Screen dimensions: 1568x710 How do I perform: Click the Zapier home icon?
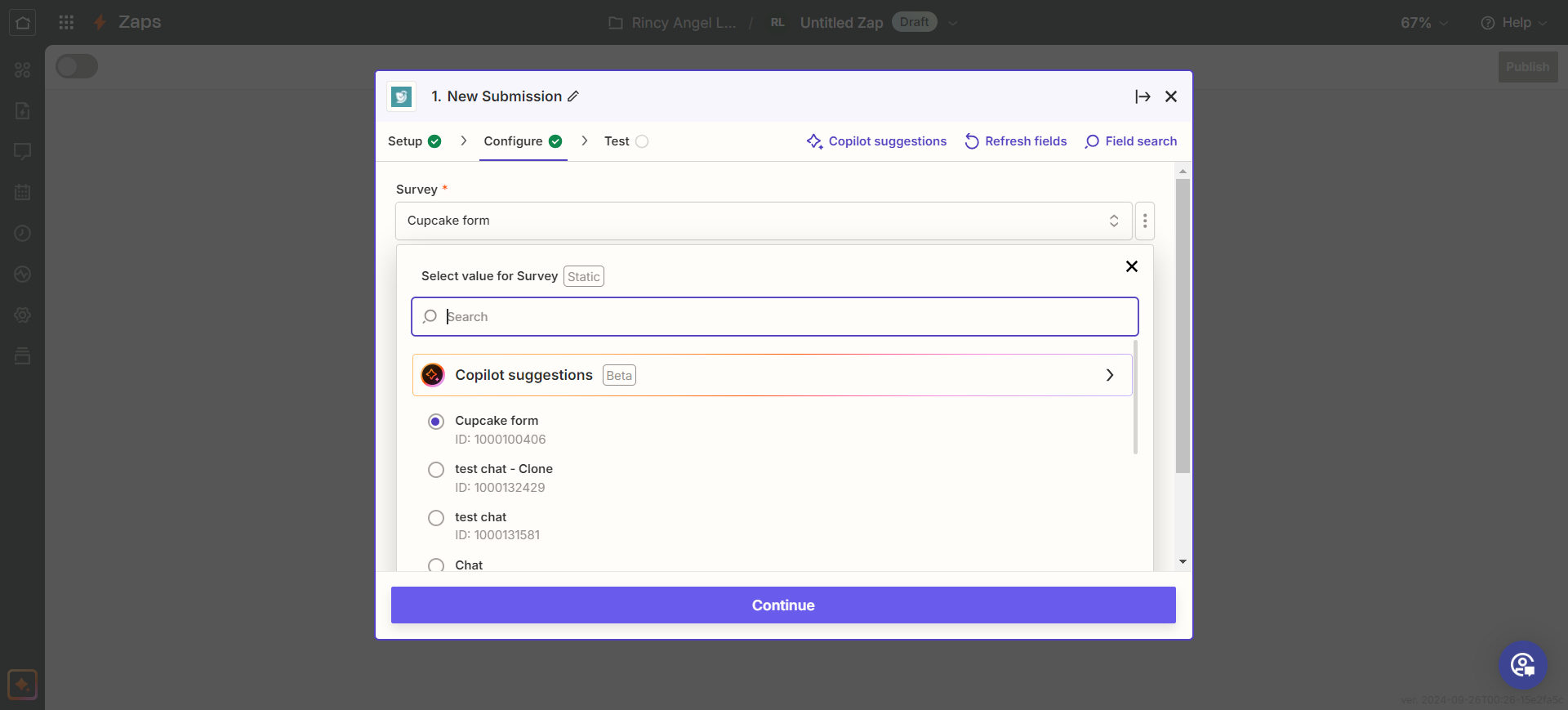(x=23, y=22)
